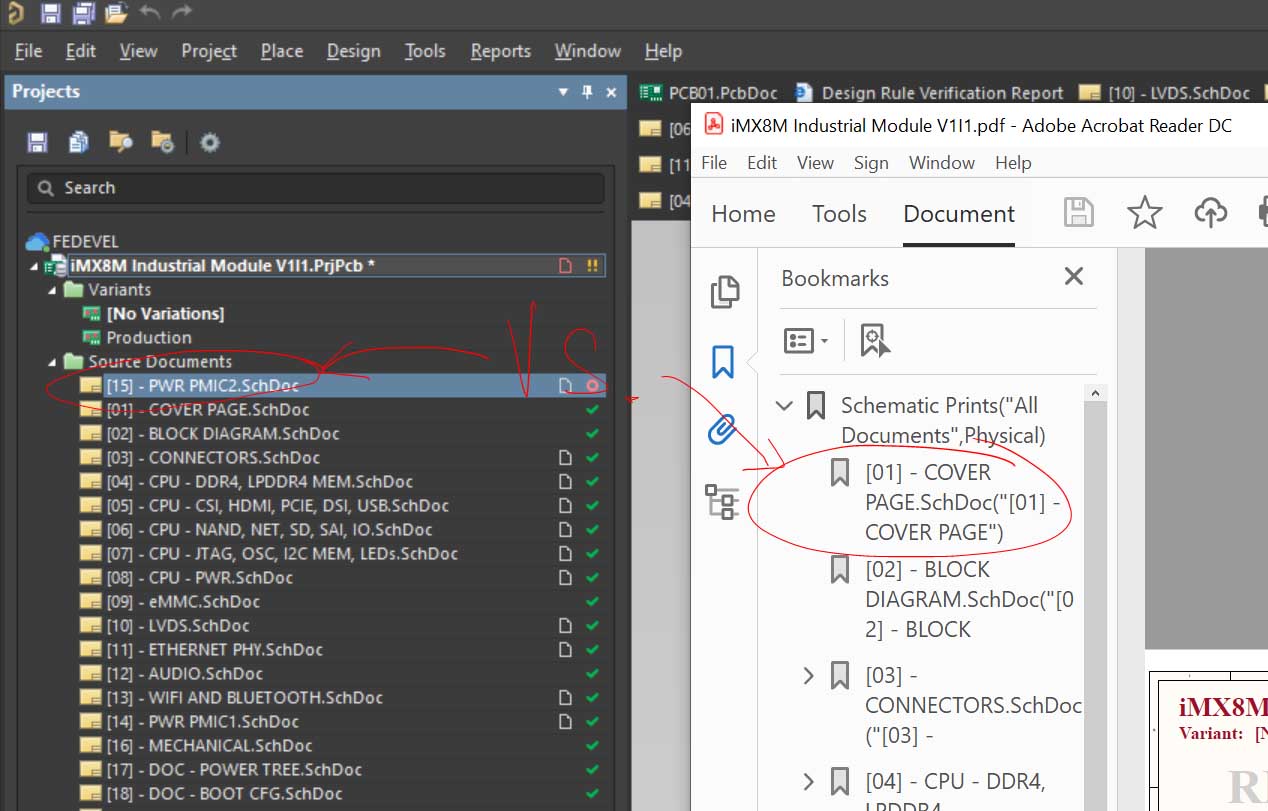Expand the [03] - CONNECTORS bookmark
Image resolution: width=1268 pixels, height=811 pixels.
(x=809, y=676)
